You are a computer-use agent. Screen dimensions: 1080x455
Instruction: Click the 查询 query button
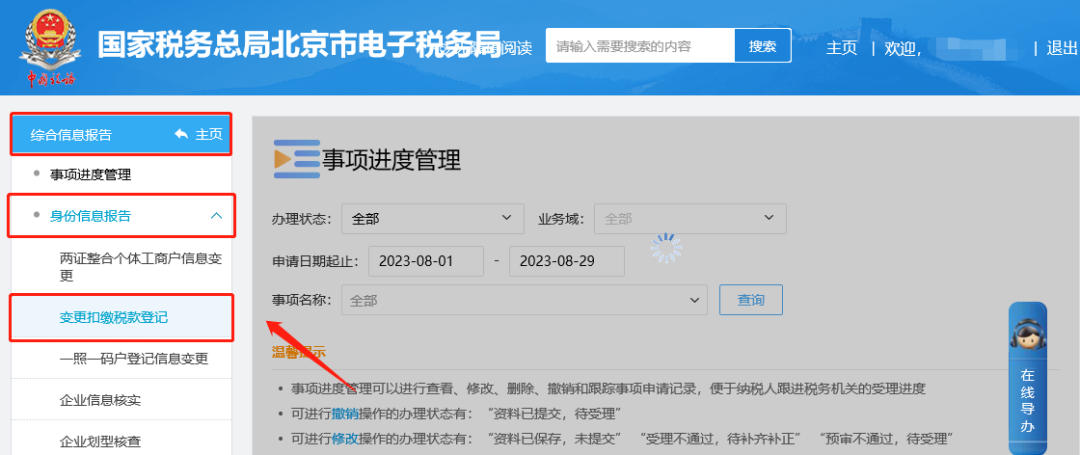(751, 300)
